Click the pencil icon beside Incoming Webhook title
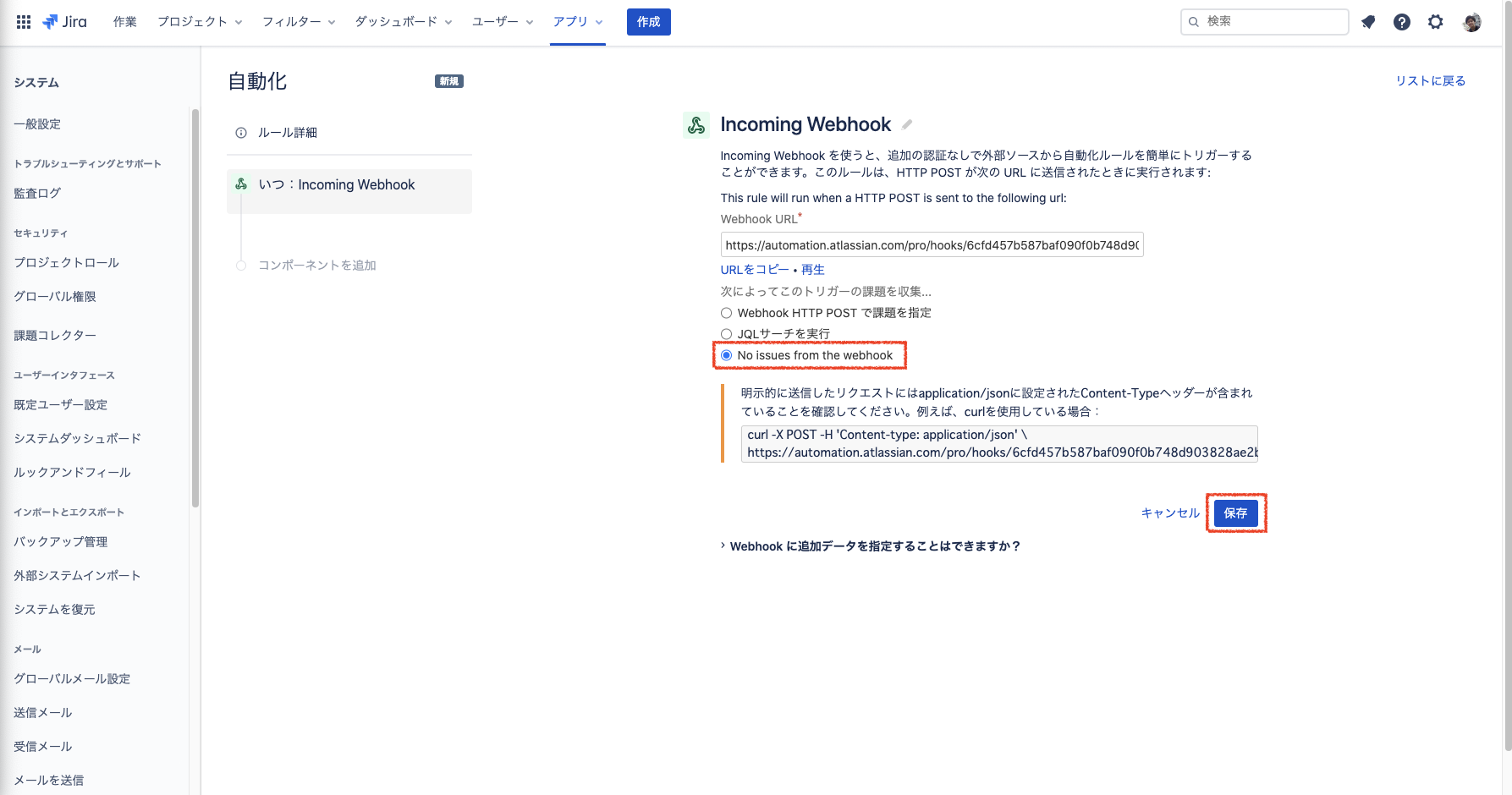This screenshot has width=1512, height=795. (907, 124)
